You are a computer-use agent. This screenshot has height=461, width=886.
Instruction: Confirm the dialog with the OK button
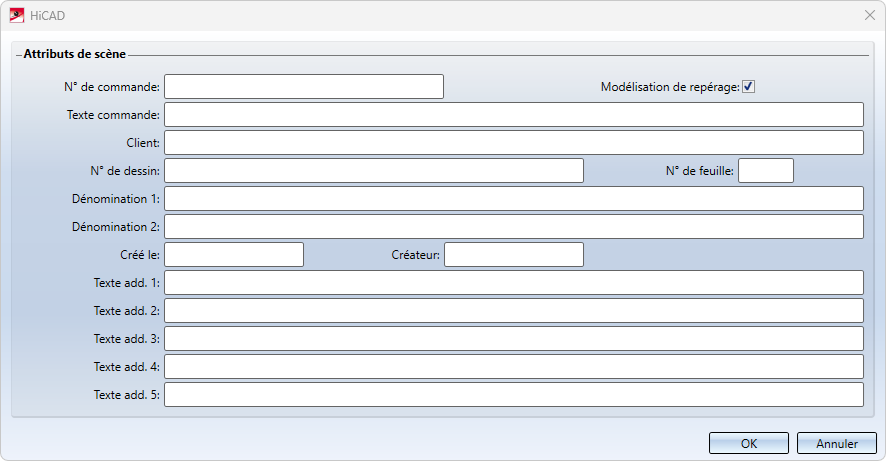(x=749, y=443)
